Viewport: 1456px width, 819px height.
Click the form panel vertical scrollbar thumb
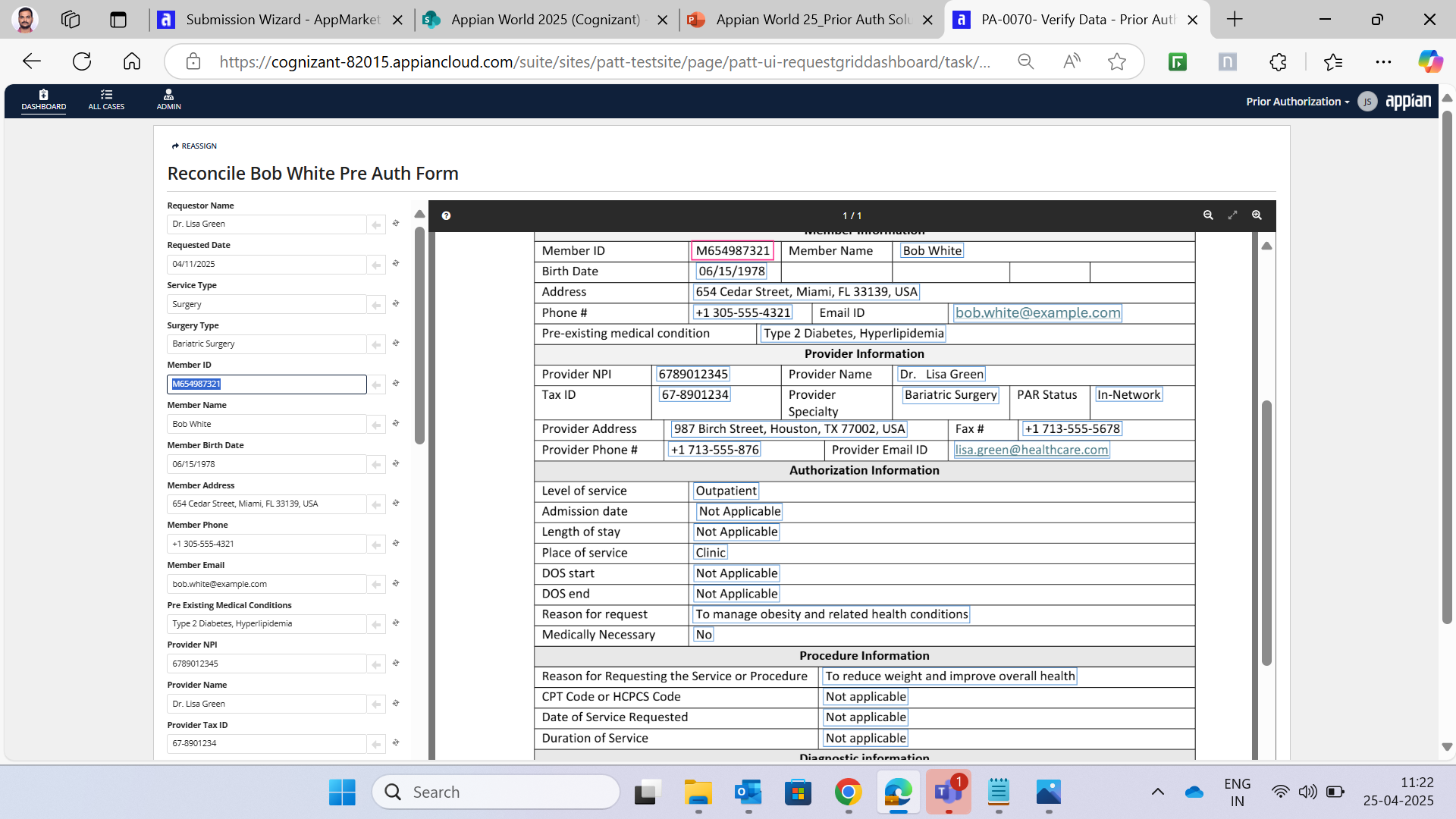tap(420, 335)
